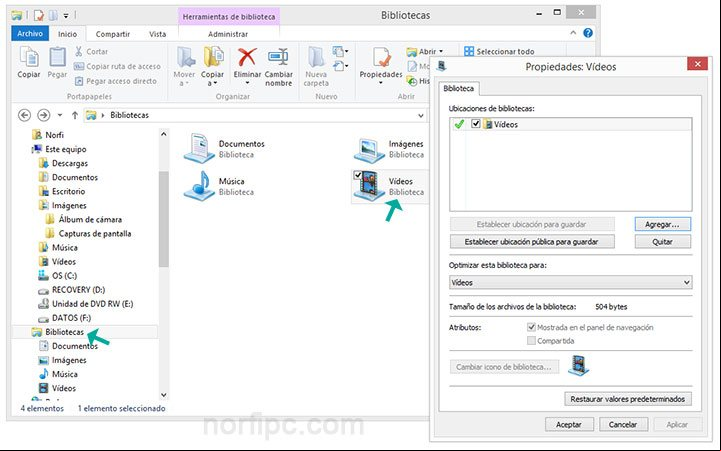
Task: Click Restaurar valores predeterminados
Action: (628, 399)
